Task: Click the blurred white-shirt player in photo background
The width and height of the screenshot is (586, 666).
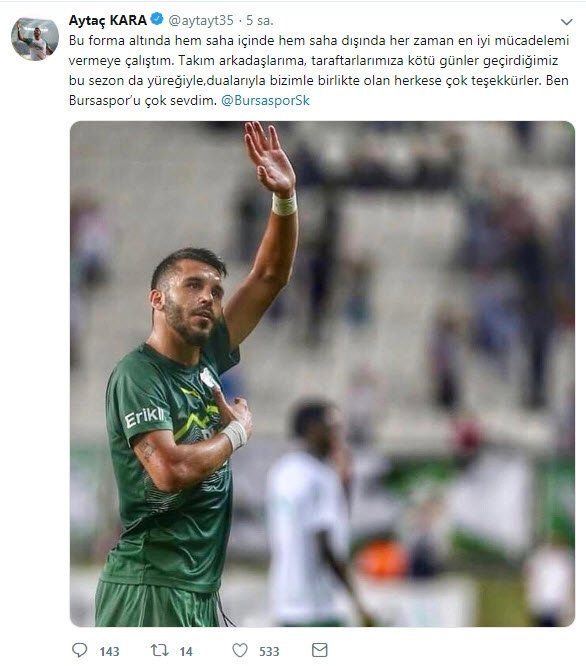Action: (312, 512)
